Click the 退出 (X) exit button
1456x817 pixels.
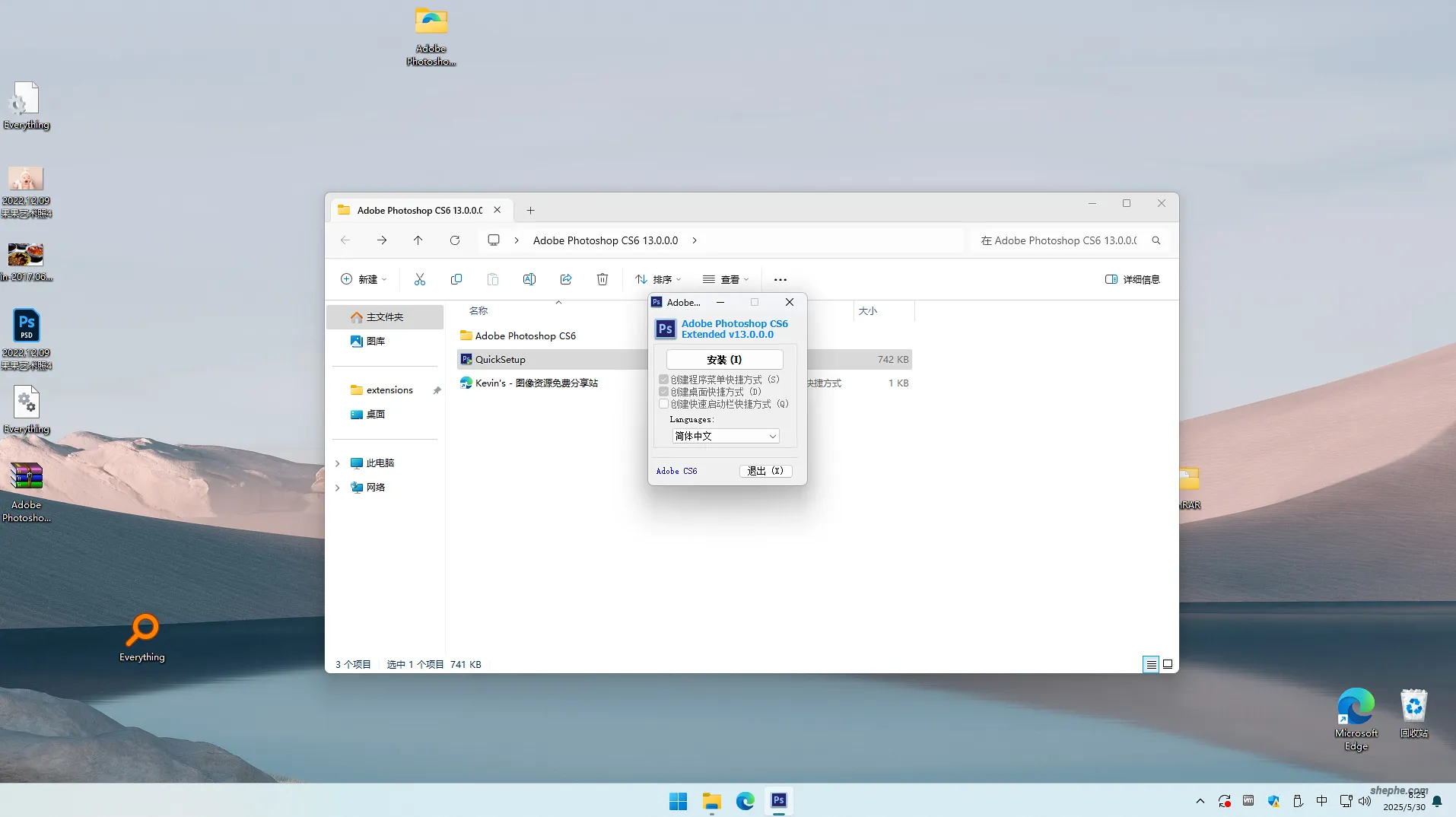pos(765,471)
